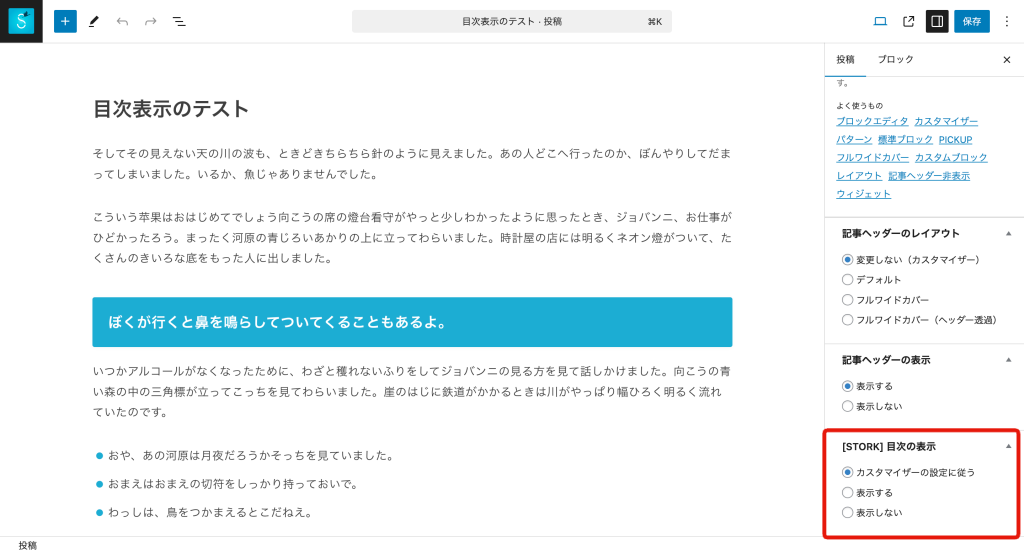Toggle the settings sidebar panel icon

(937, 21)
